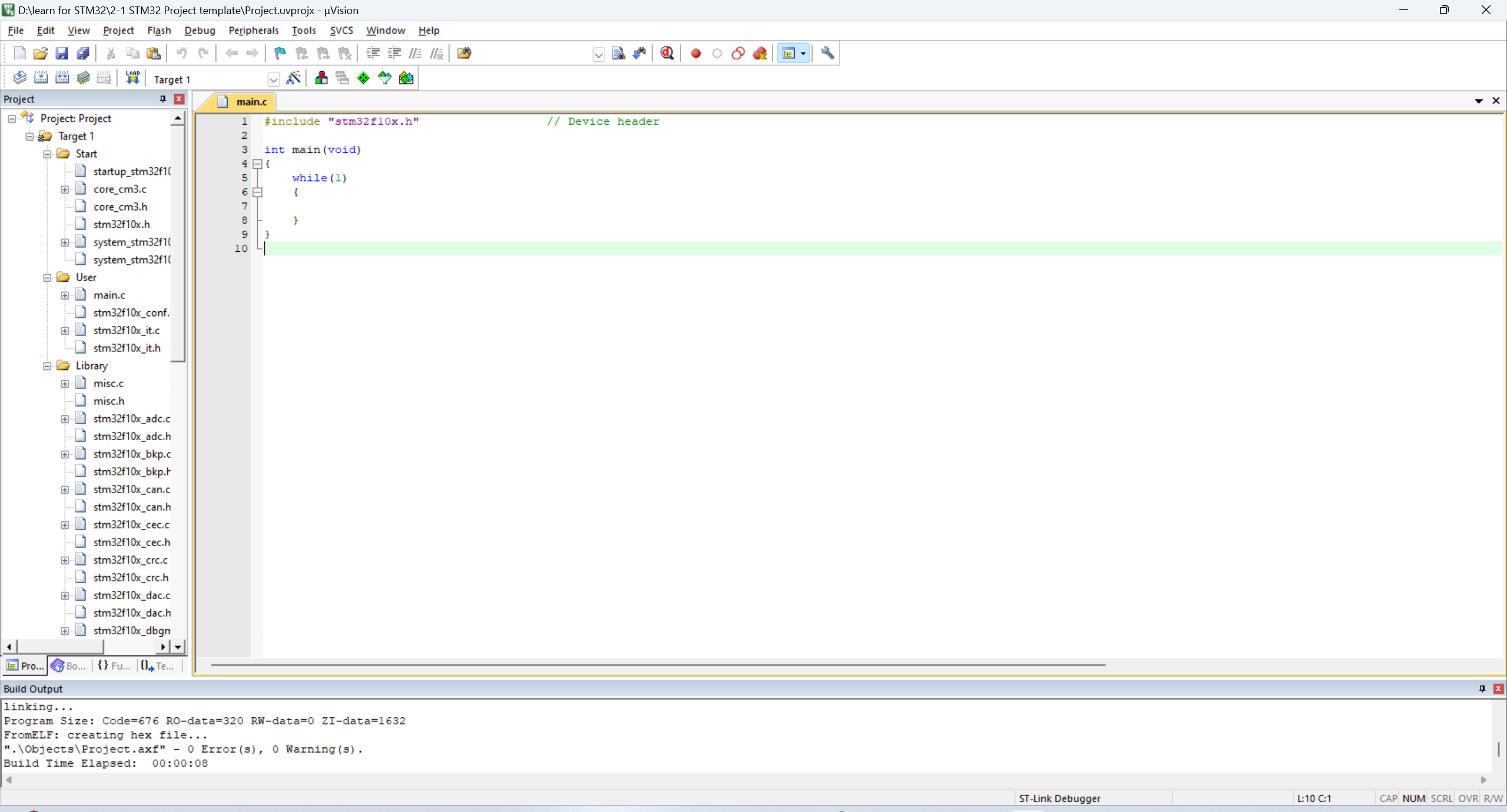
Task: Open Manage Project Items colored blocks icon
Action: 321,78
